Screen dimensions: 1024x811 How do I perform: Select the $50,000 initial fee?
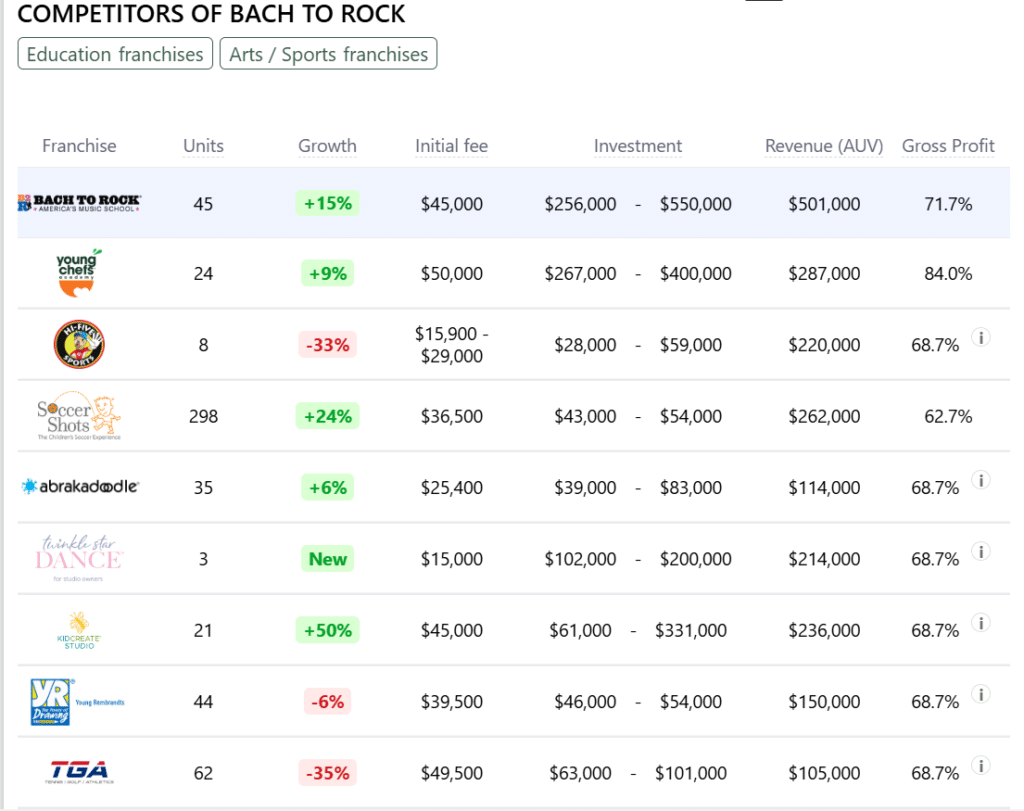451,273
